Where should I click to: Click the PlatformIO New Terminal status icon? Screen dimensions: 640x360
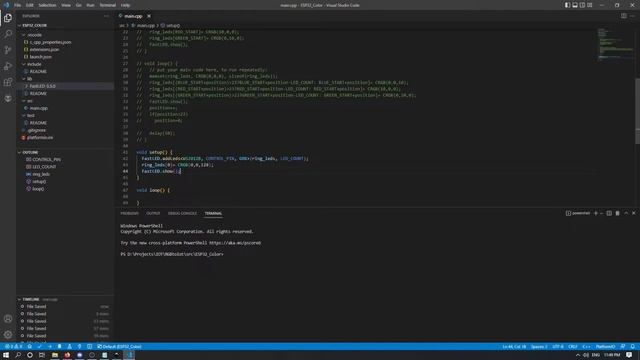89,347
